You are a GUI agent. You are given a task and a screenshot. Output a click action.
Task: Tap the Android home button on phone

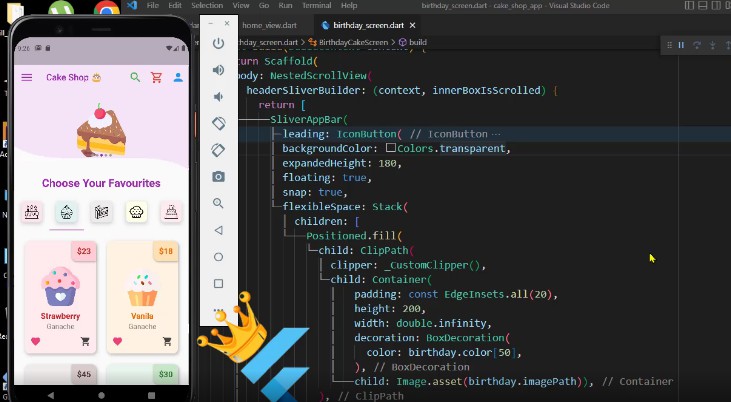101,395
